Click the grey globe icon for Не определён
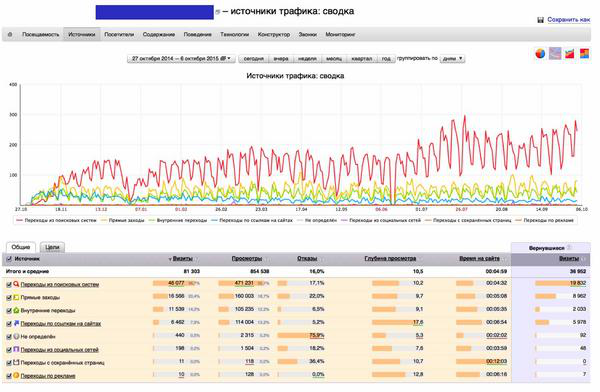 tap(16, 336)
